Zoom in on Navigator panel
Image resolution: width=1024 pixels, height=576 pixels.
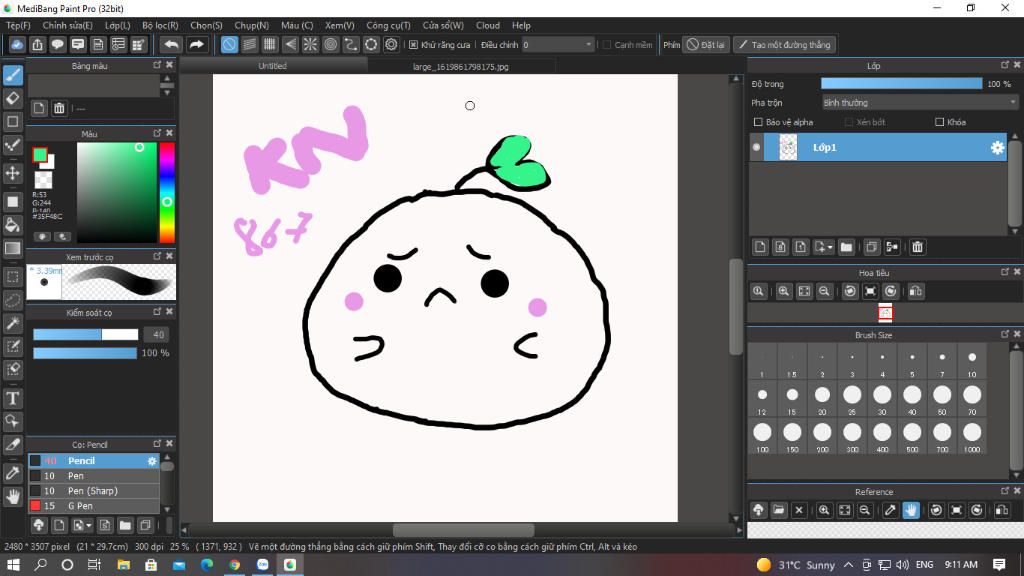coord(784,291)
